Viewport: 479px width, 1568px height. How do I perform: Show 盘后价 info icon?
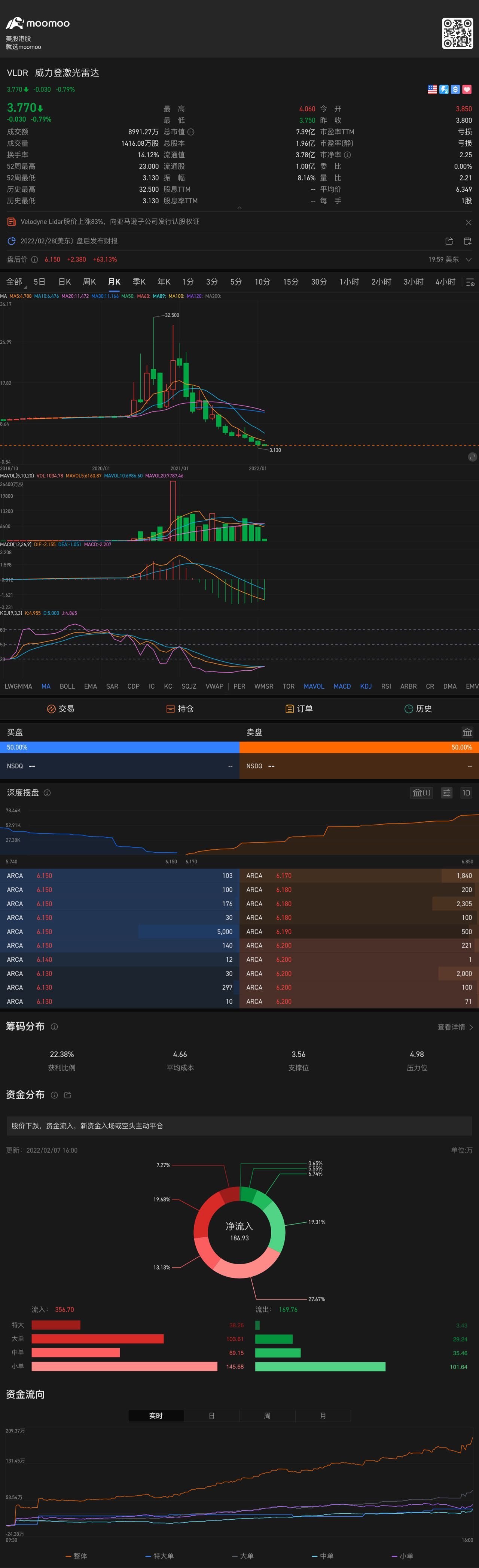[x=35, y=259]
